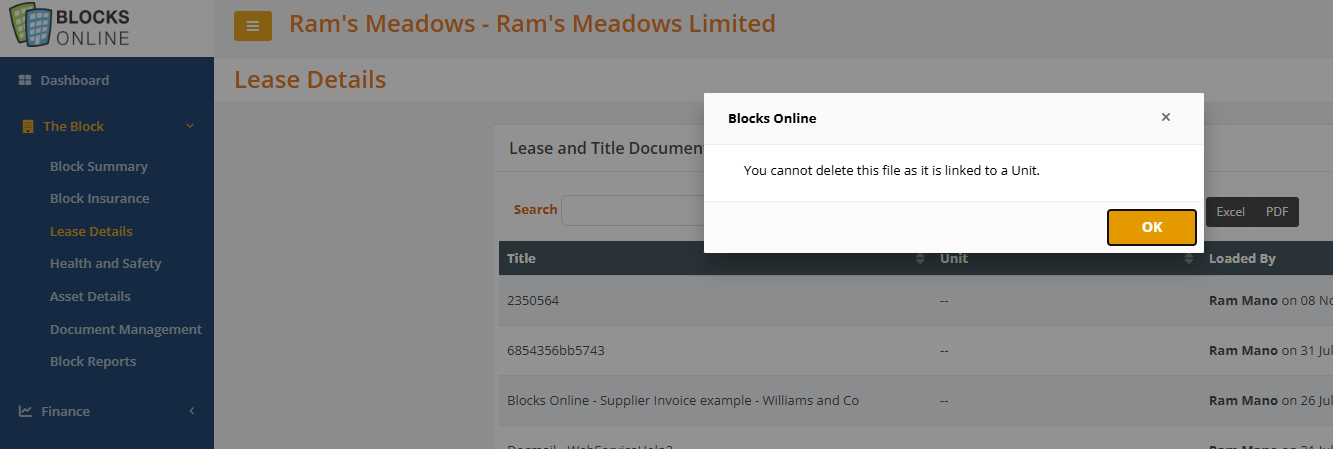Go to Health and Safety

[106, 263]
